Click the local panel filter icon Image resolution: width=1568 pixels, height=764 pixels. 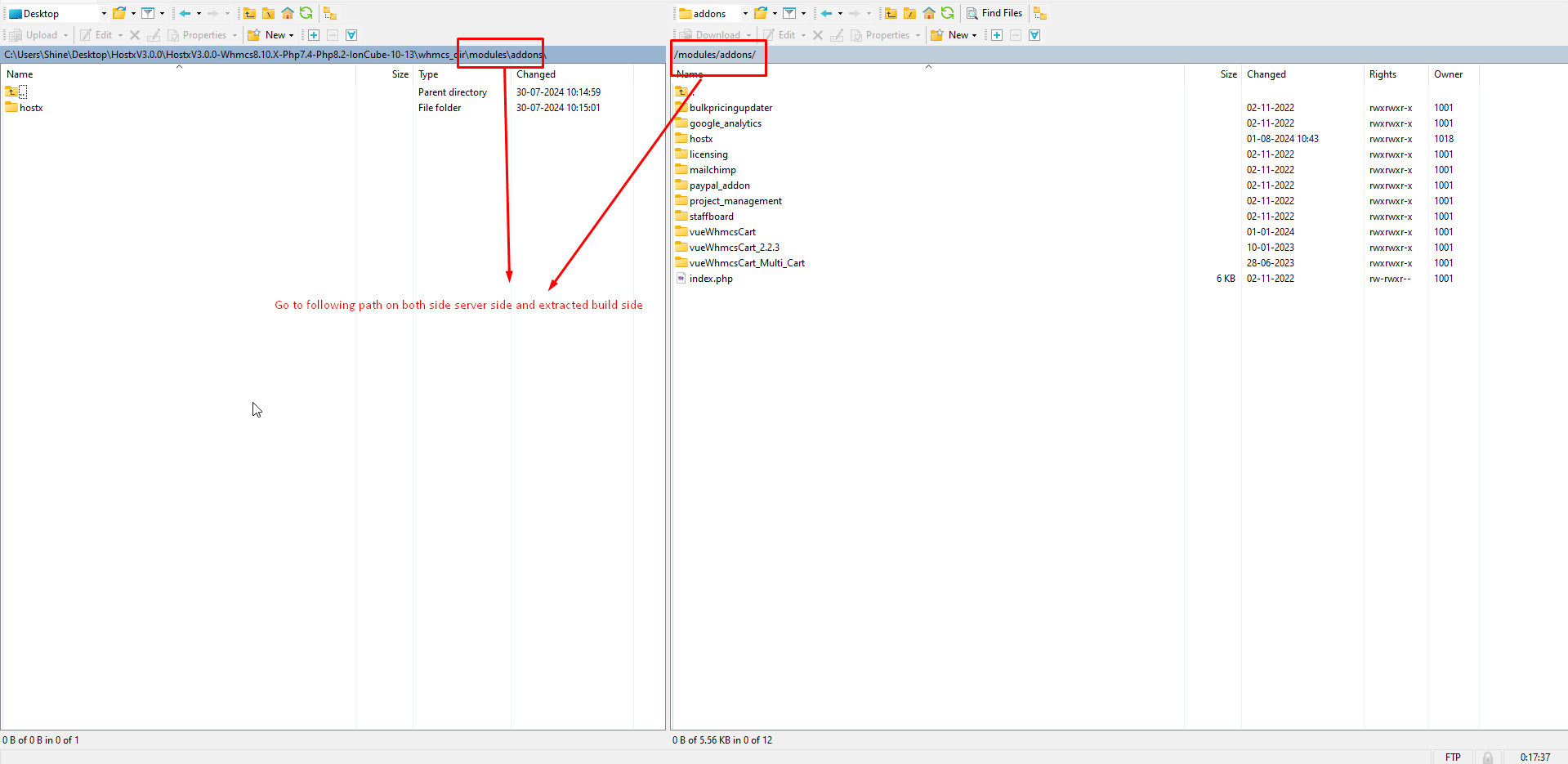148,13
